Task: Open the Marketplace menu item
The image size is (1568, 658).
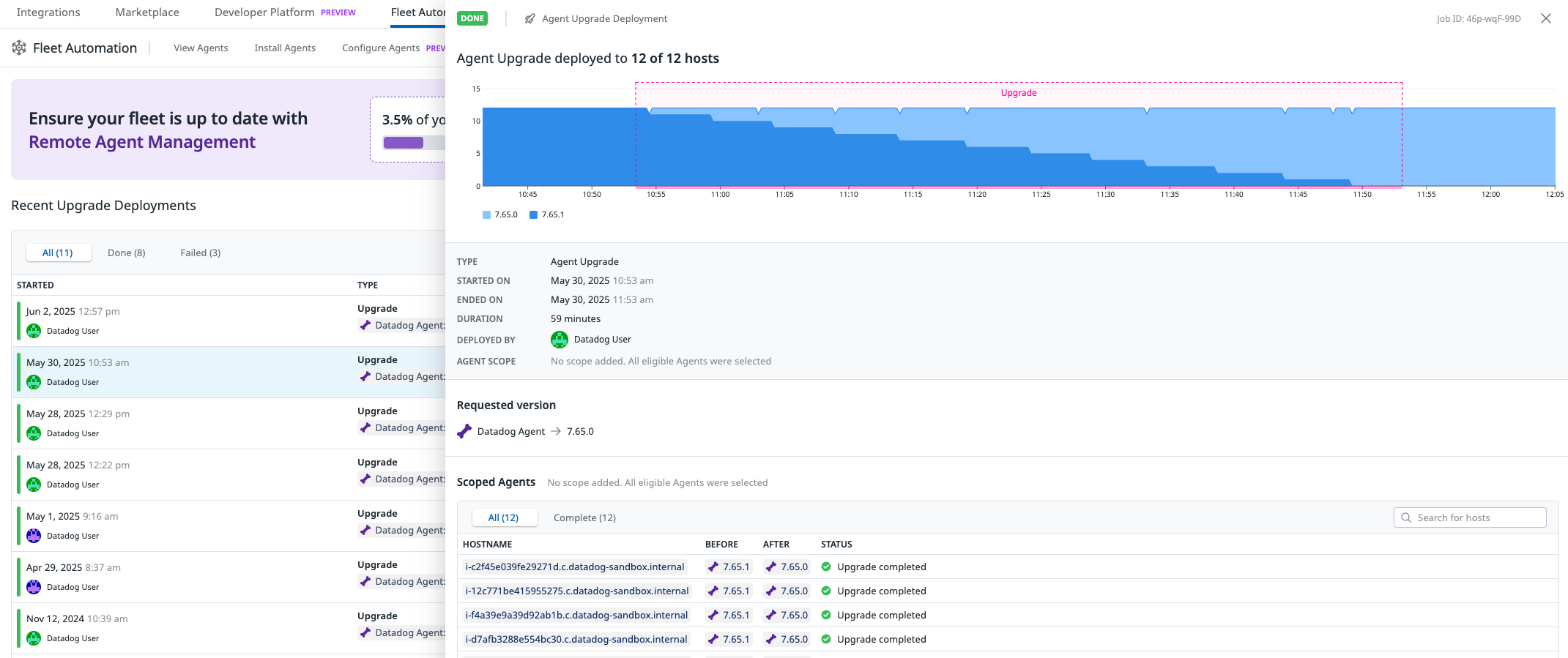Action: pyautogui.click(x=147, y=12)
